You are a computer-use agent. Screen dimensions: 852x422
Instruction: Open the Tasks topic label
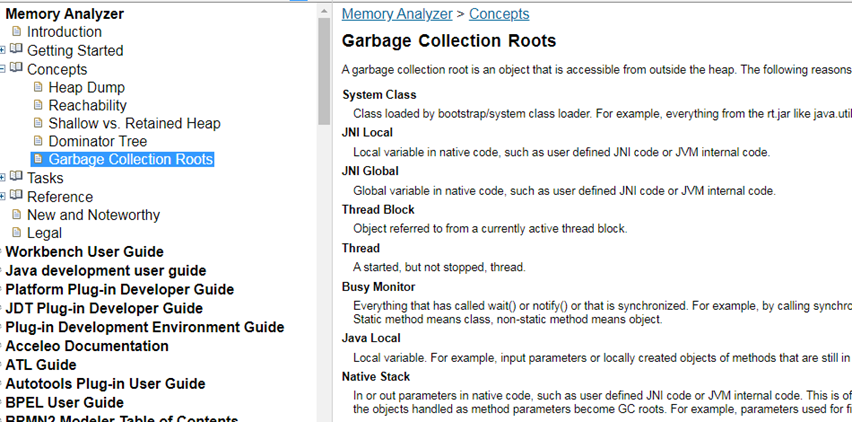pos(45,178)
